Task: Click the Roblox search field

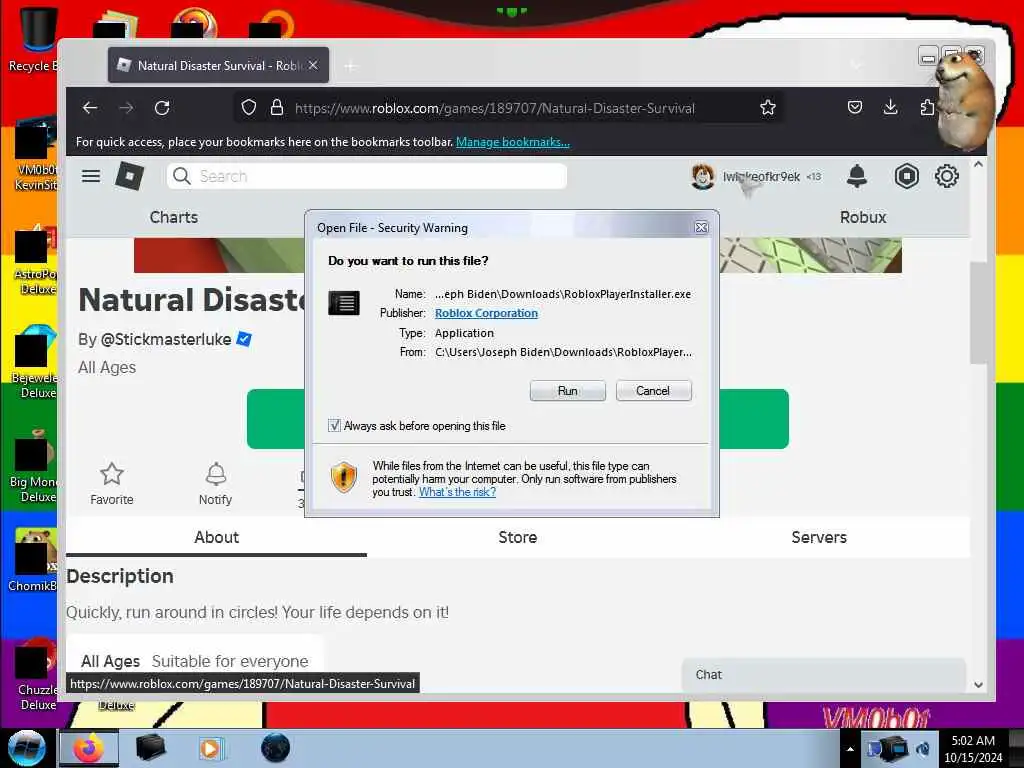Action: point(367,176)
